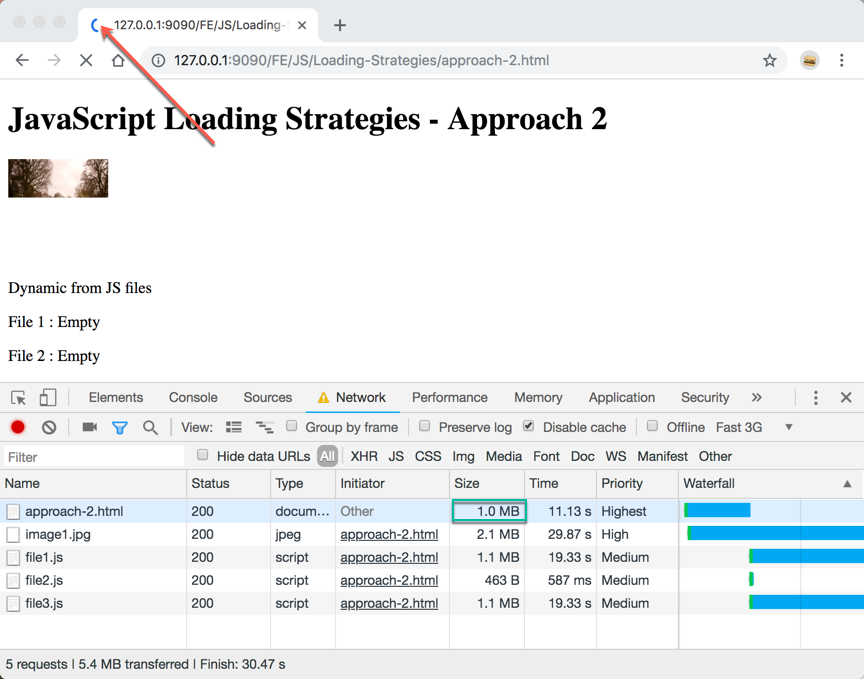This screenshot has width=864, height=679.
Task: Filter requests by Media
Action: 504,456
